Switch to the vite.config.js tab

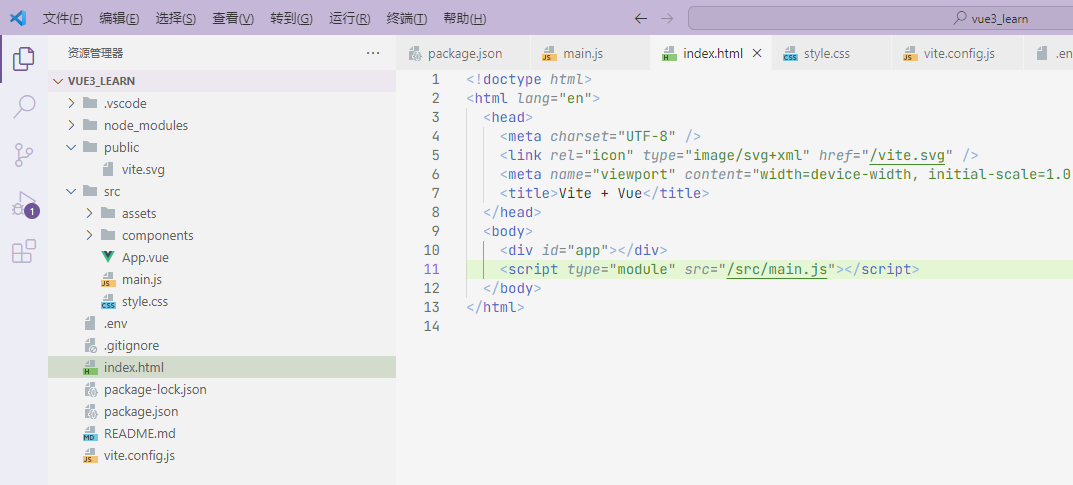[x=957, y=53]
